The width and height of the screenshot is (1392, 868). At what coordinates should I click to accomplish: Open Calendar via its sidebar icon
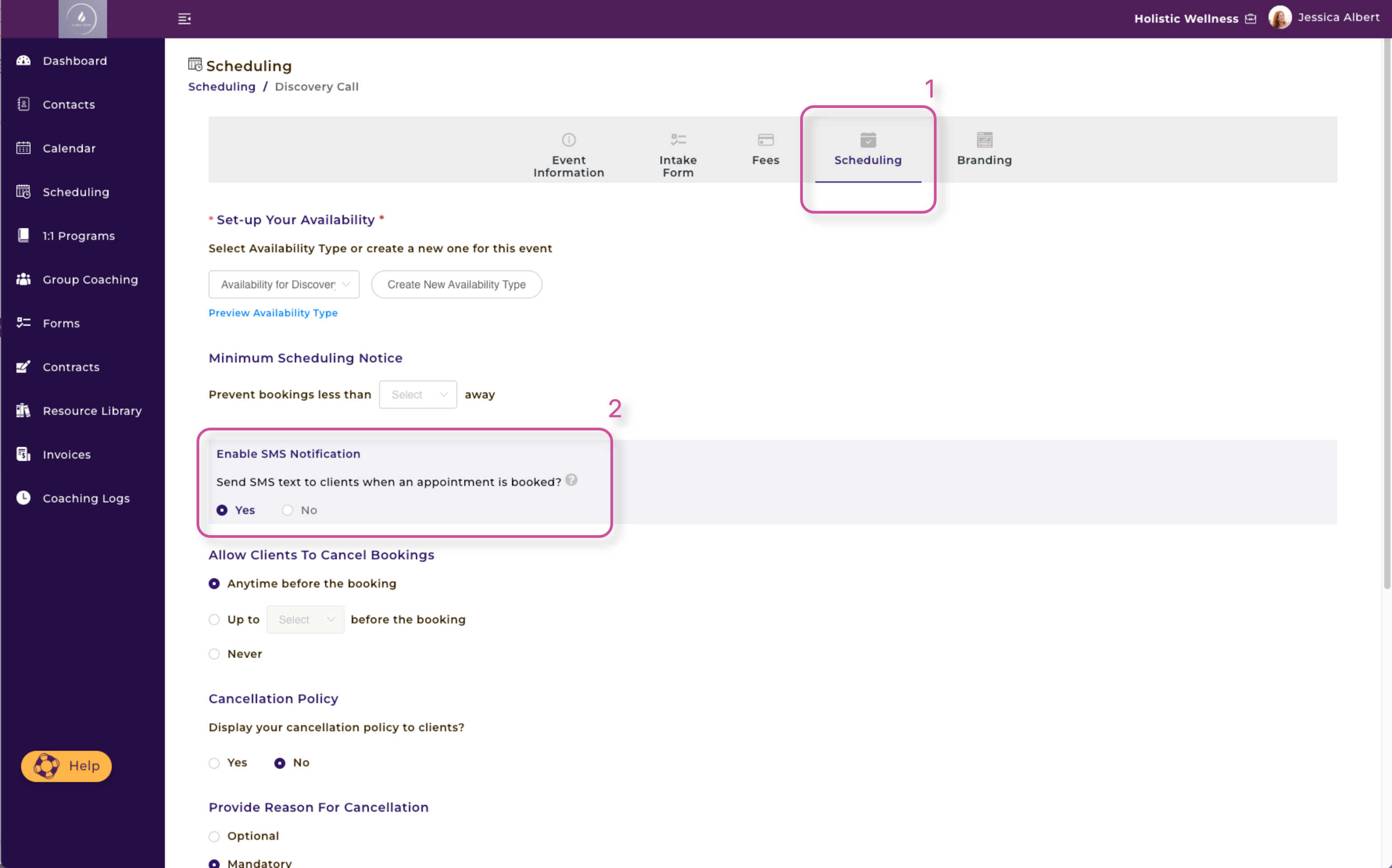[x=23, y=148]
